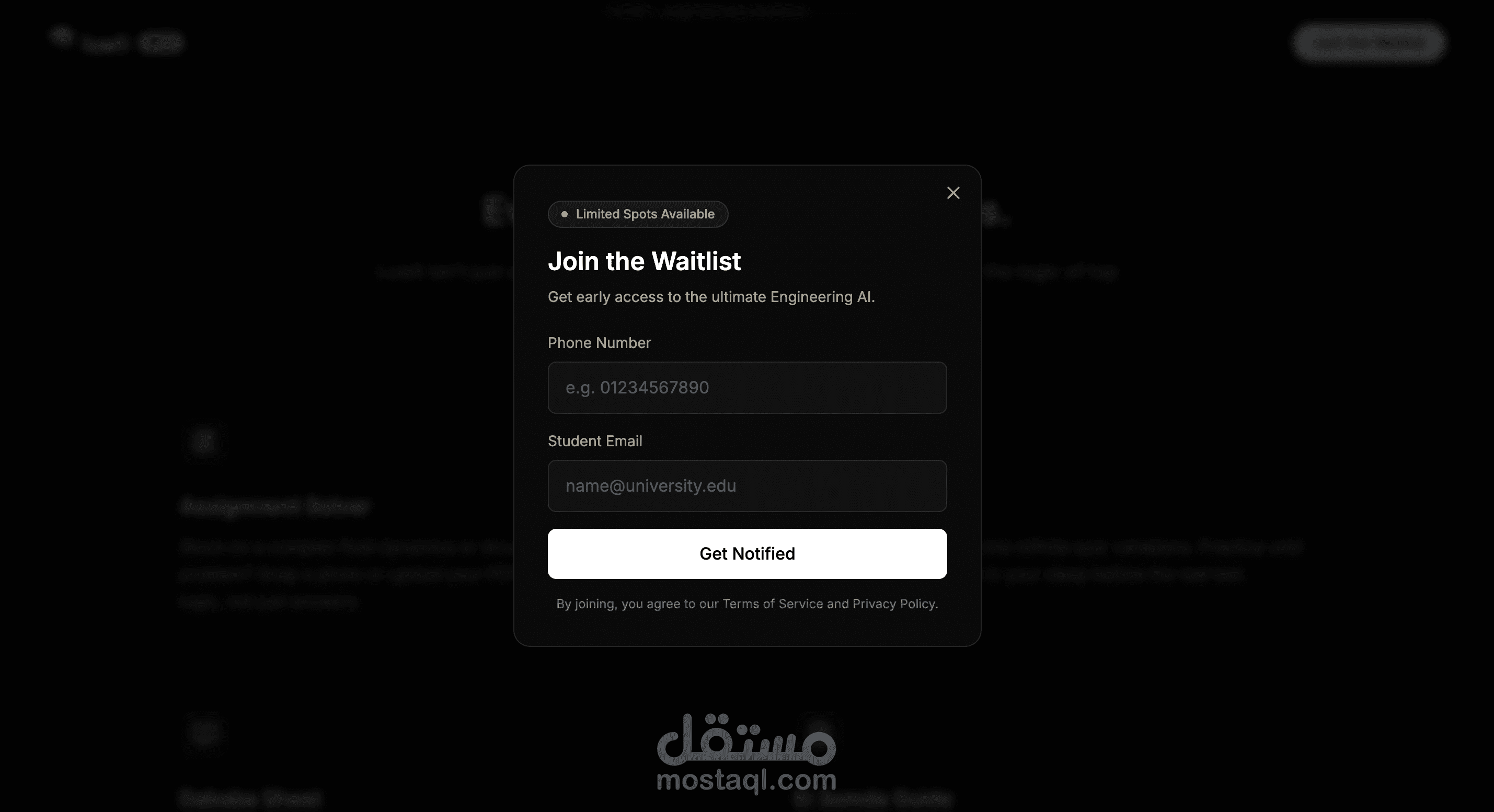The height and width of the screenshot is (812, 1494).
Task: Focus the Student Email input field
Action: coord(747,486)
